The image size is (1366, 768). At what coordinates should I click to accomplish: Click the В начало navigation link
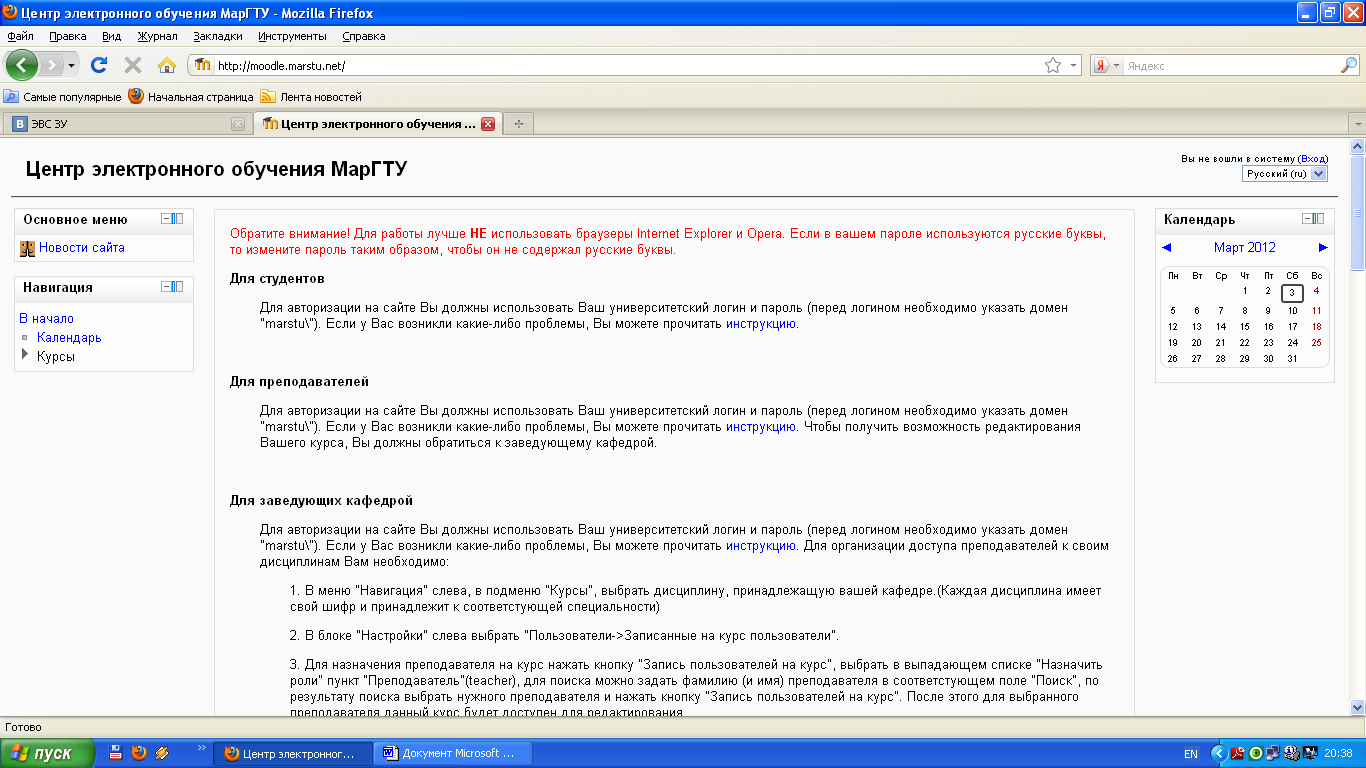tap(46, 319)
